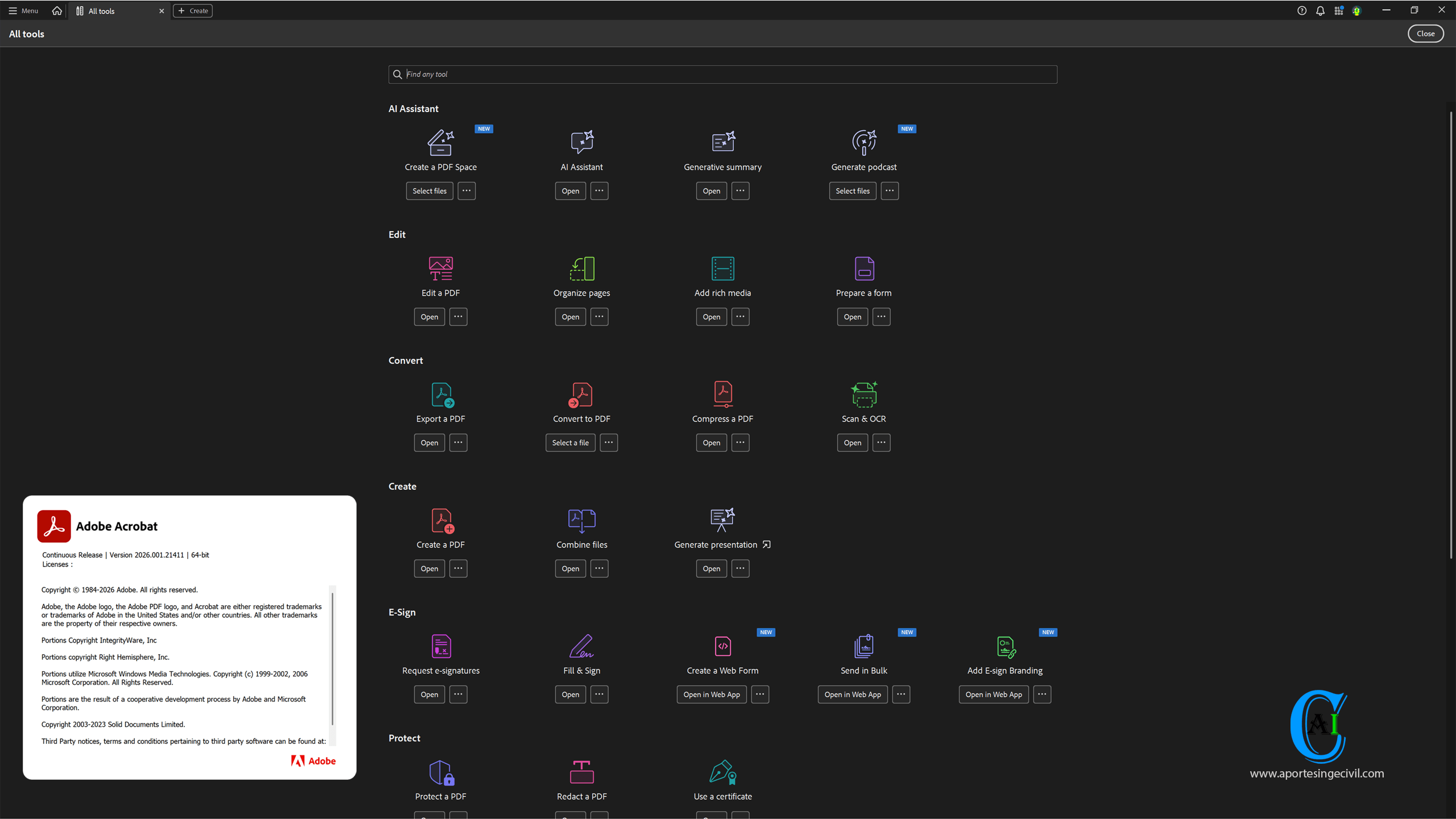The height and width of the screenshot is (819, 1456).
Task: Open the Help question mark icon
Action: pyautogui.click(x=1301, y=11)
